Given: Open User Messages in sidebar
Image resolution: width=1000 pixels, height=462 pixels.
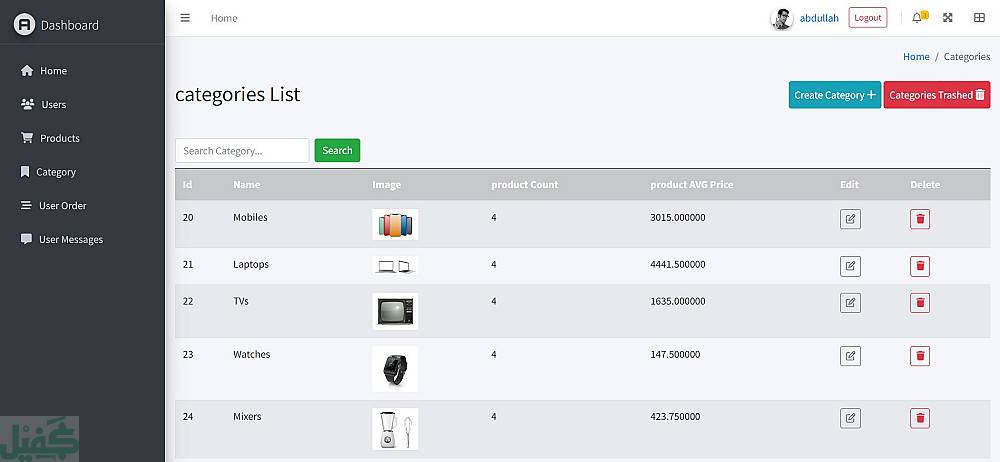Looking at the screenshot, I should 70,239.
